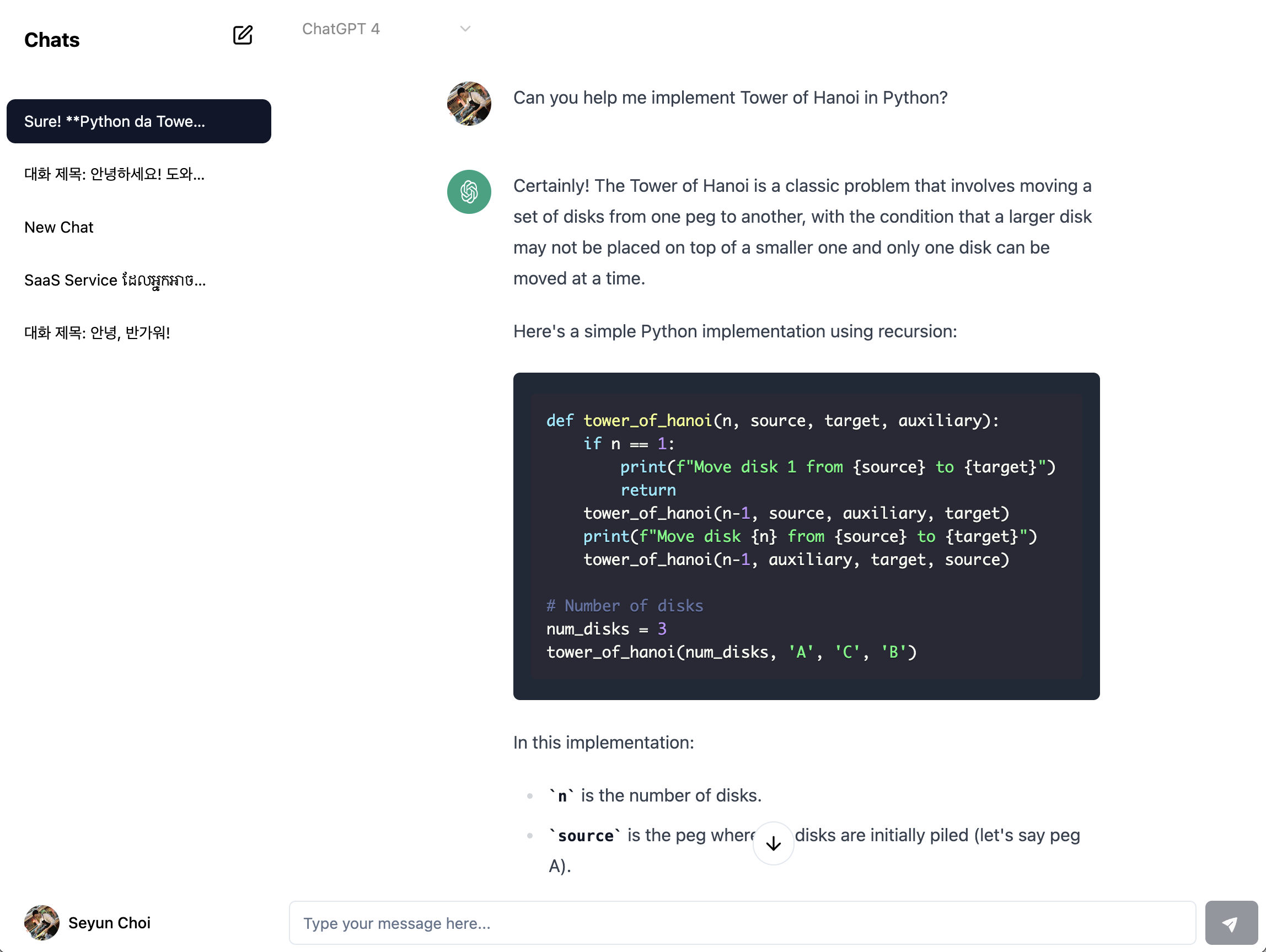Click the Chats sidebar heading
Image resolution: width=1266 pixels, height=952 pixels.
52,40
